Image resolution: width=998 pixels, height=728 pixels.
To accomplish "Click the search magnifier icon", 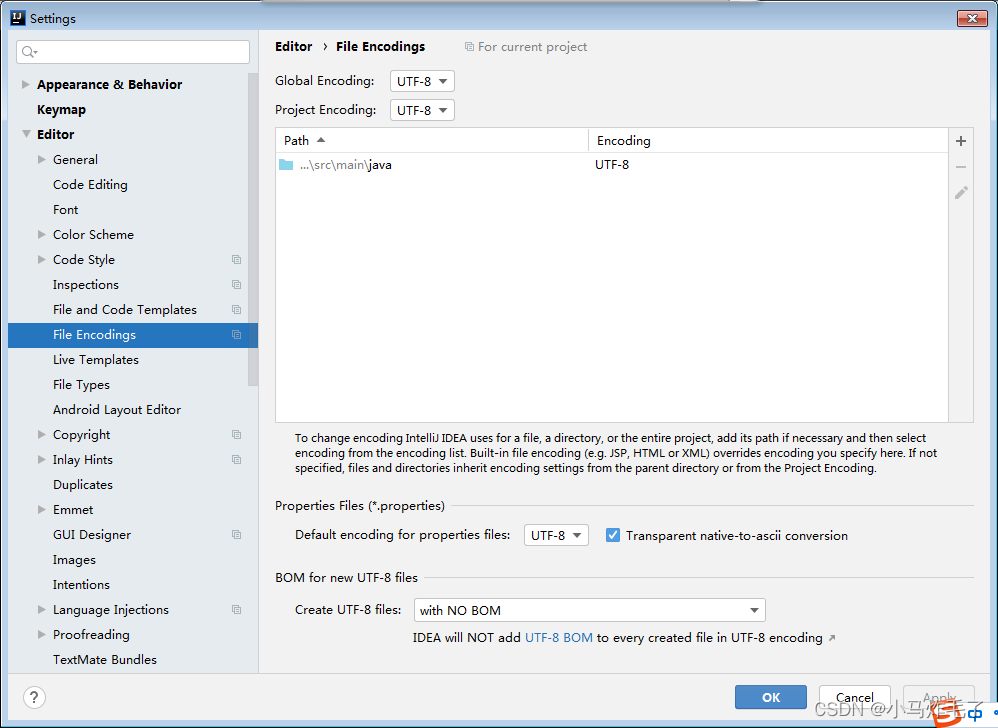I will [29, 52].
